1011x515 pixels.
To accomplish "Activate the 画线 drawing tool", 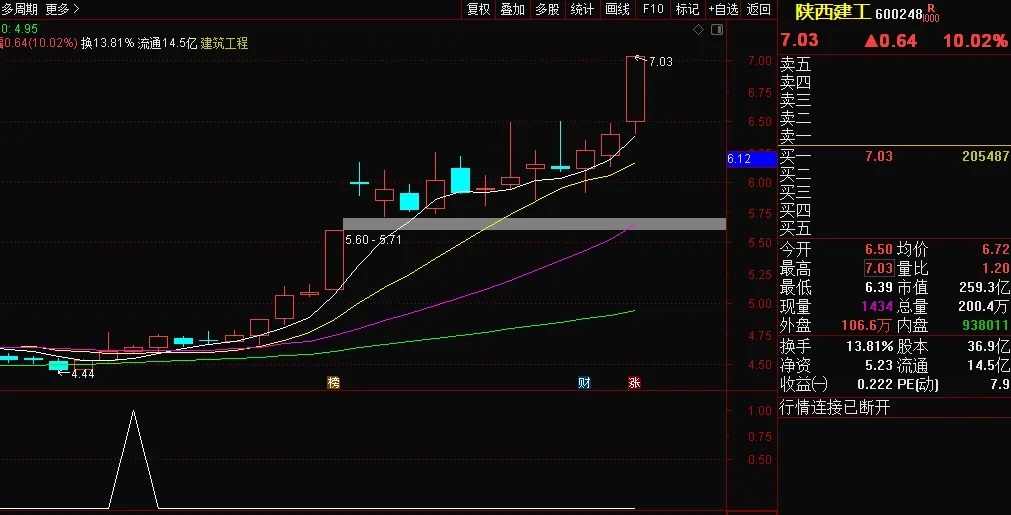I will [x=617, y=9].
